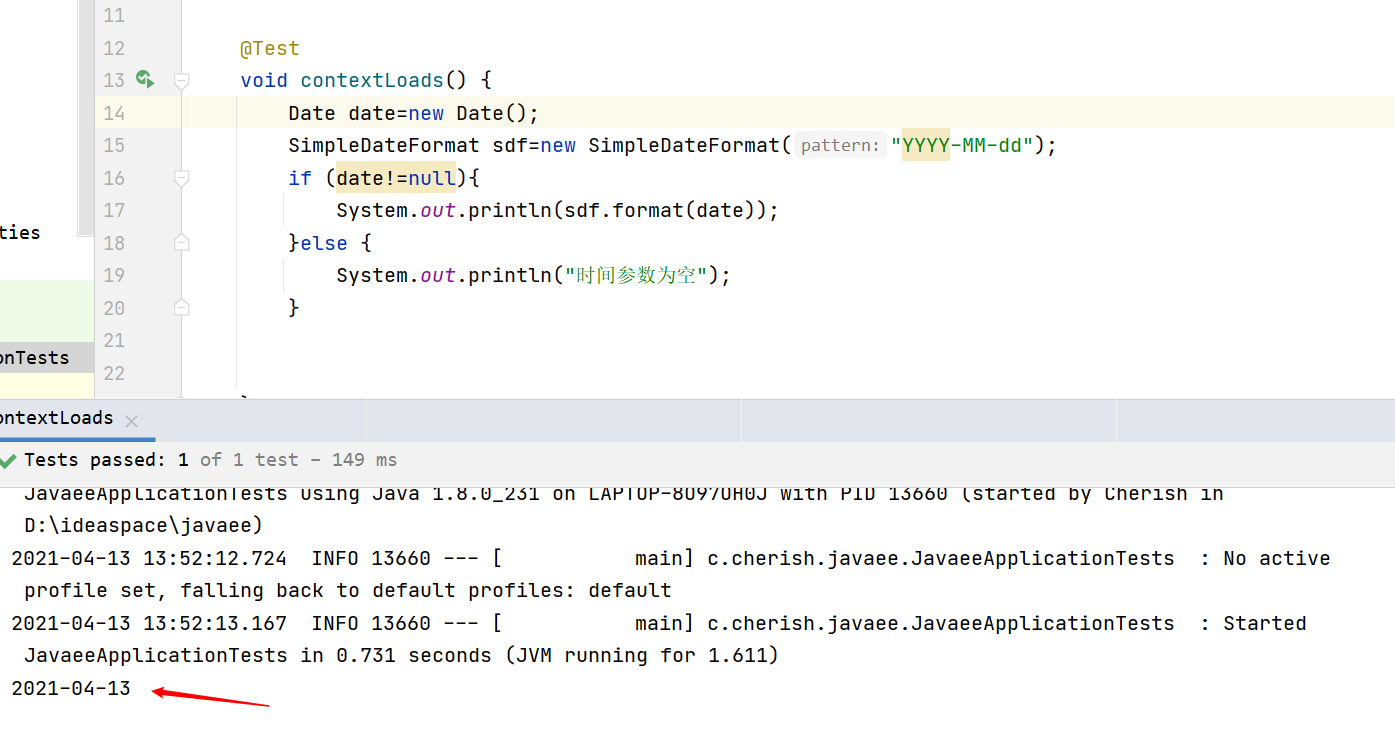This screenshot has height=737, width=1395.
Task: Click "Started" in the console log
Action: tap(1265, 623)
